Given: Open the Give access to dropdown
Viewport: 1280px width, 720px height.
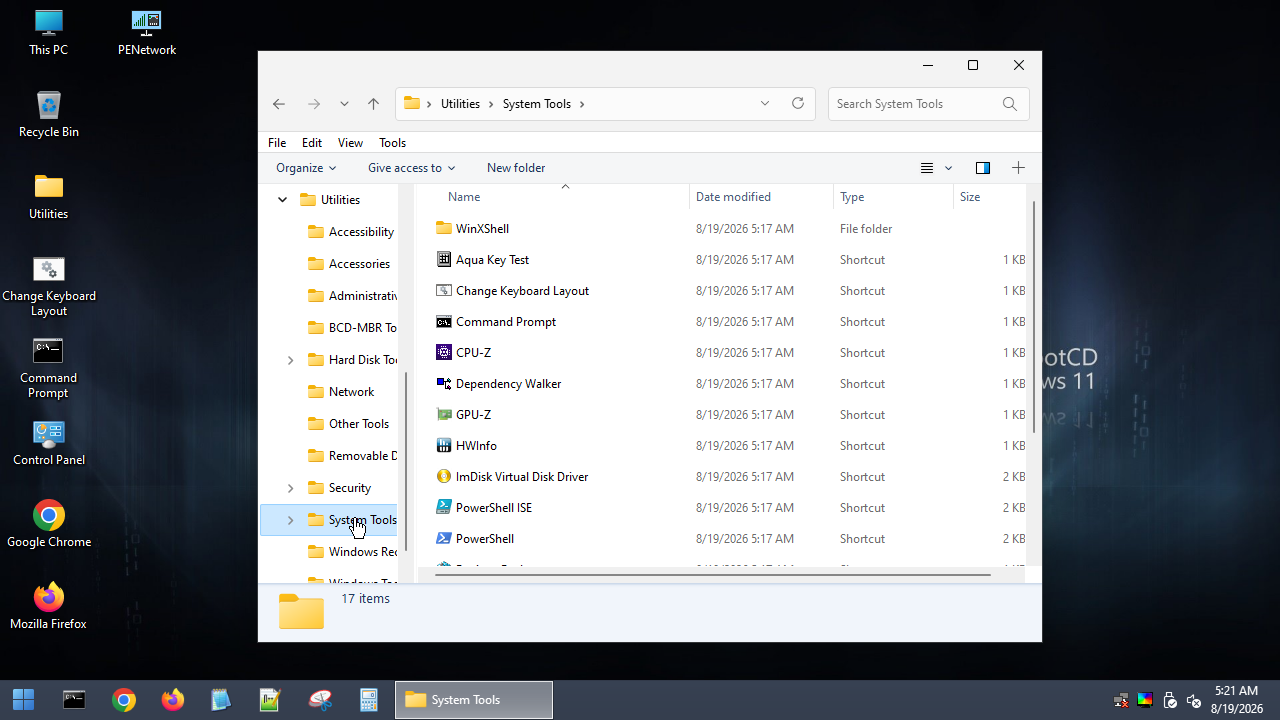Looking at the screenshot, I should tap(411, 168).
